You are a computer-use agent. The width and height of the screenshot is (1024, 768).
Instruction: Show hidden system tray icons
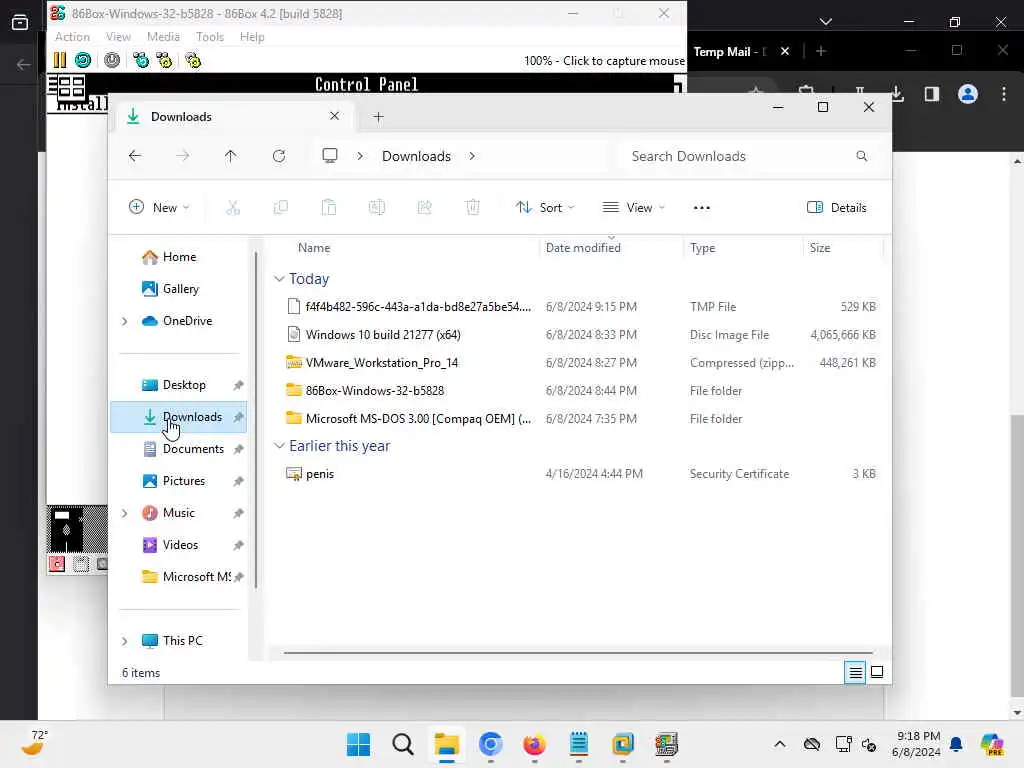780,744
